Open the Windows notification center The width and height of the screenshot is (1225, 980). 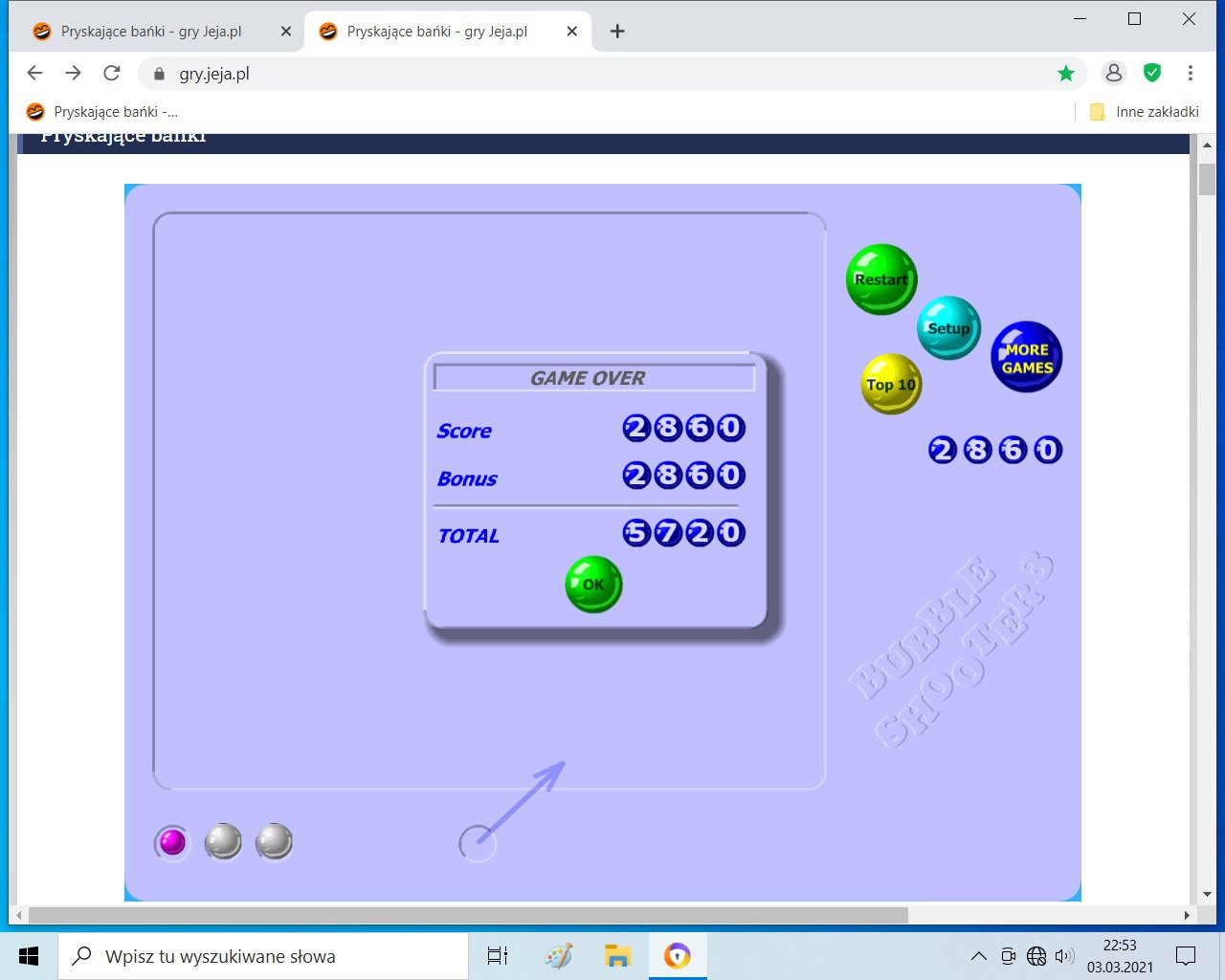(1186, 956)
